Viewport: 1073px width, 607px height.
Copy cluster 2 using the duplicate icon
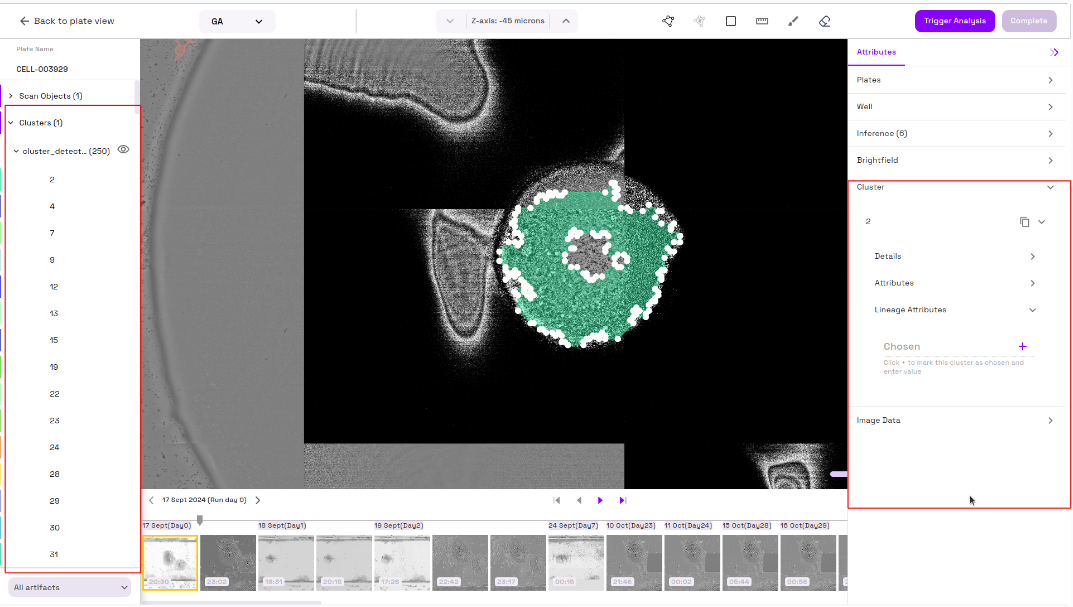[1024, 222]
